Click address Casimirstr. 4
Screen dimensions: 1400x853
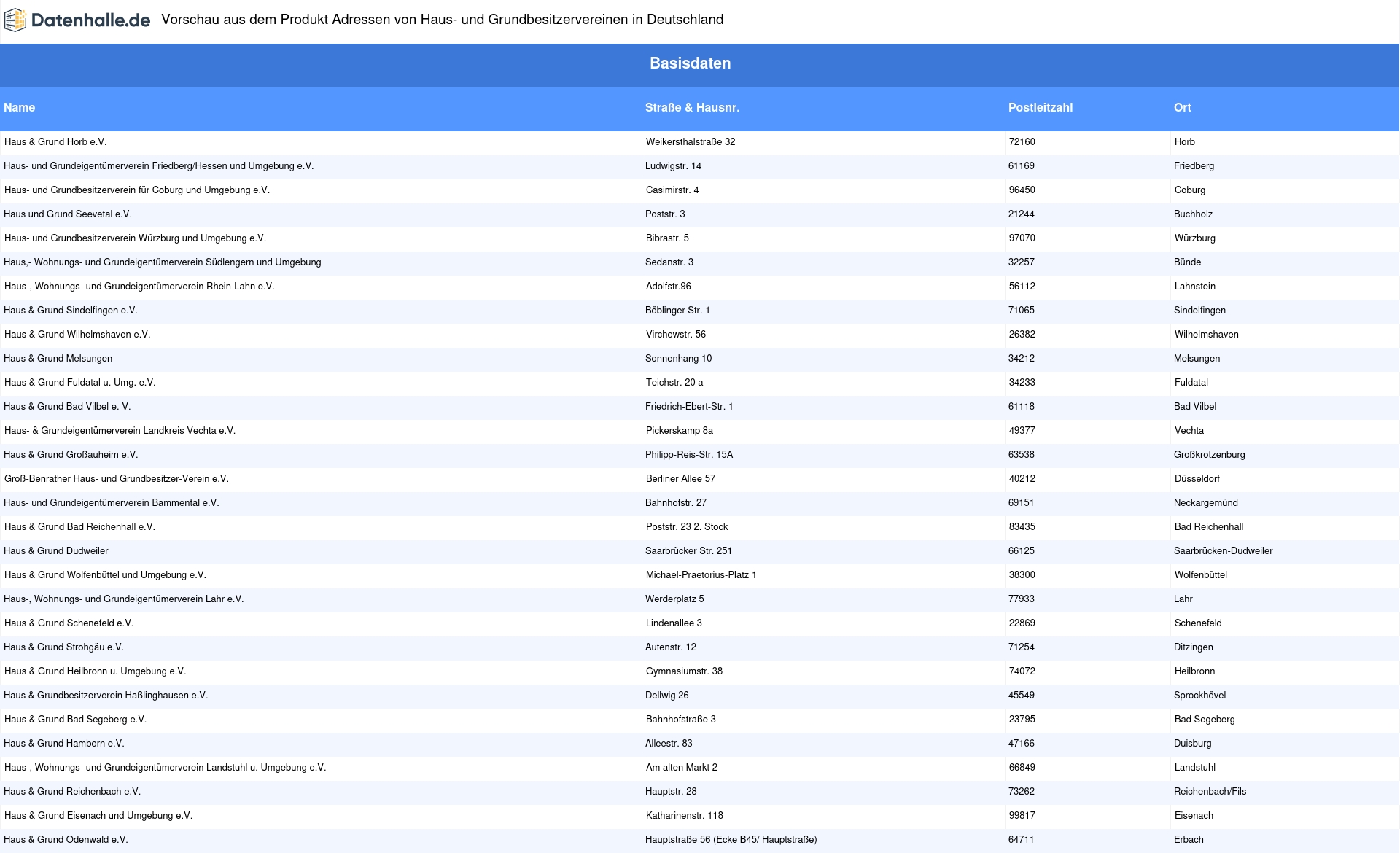672,190
